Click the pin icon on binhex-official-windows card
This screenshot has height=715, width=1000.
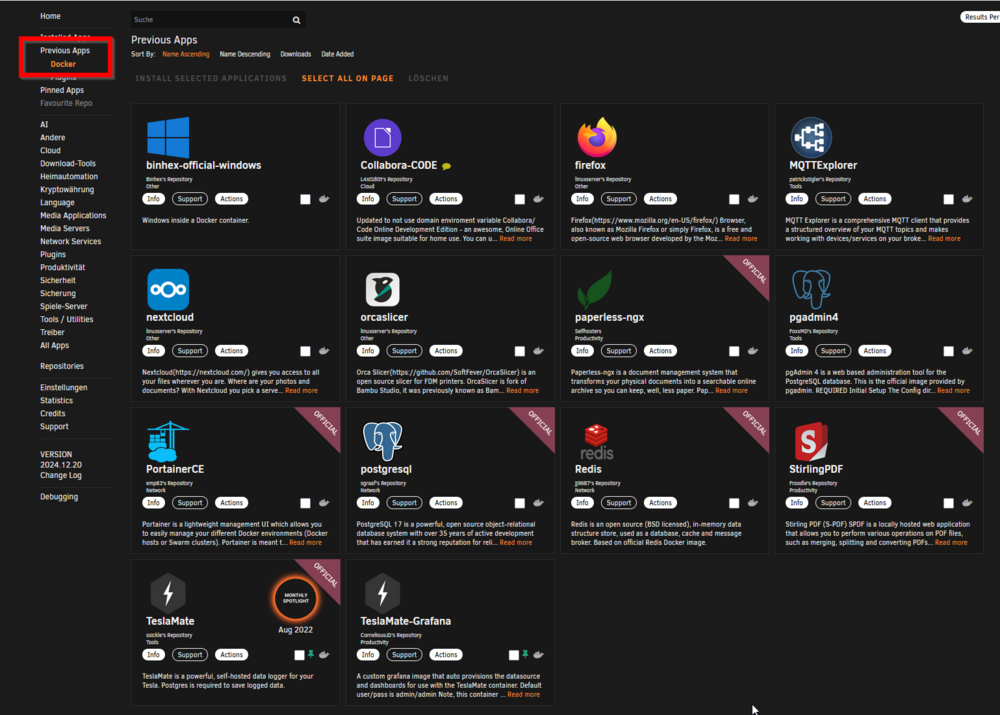(x=324, y=199)
